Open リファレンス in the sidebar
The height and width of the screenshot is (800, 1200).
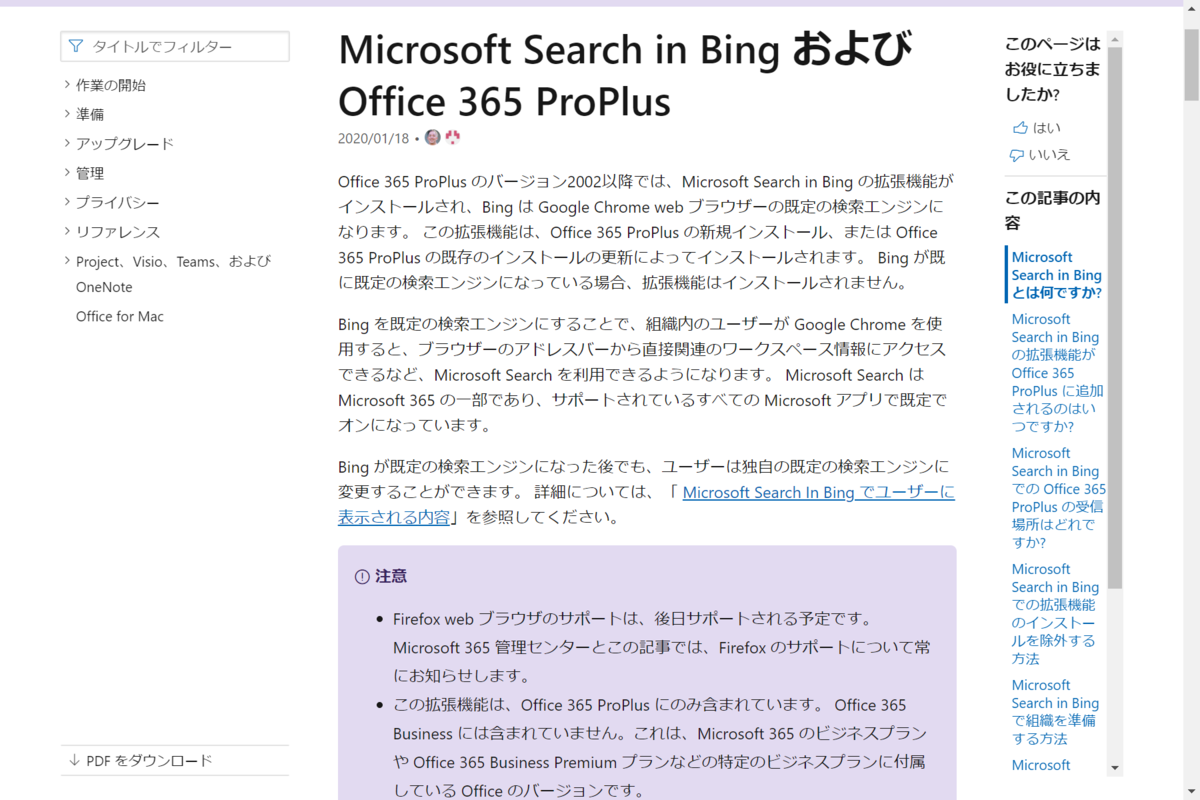click(x=118, y=231)
